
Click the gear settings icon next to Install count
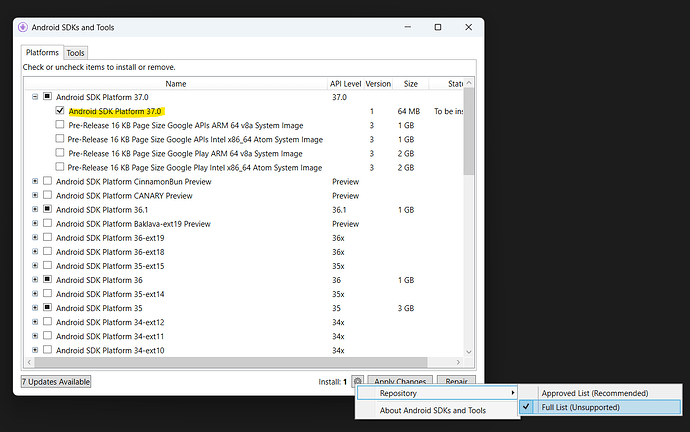click(358, 381)
